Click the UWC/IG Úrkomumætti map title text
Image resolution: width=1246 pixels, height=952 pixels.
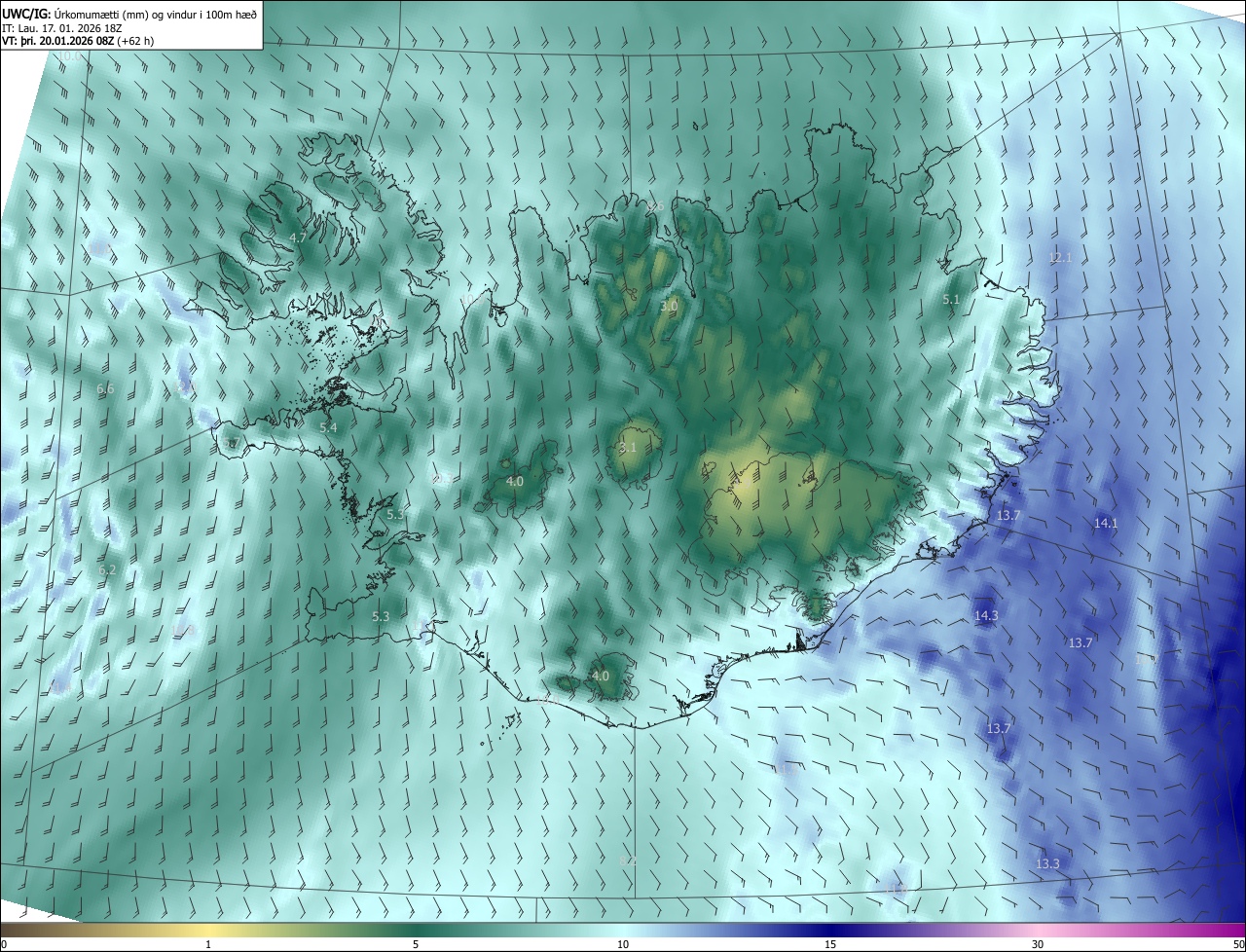pyautogui.click(x=129, y=13)
